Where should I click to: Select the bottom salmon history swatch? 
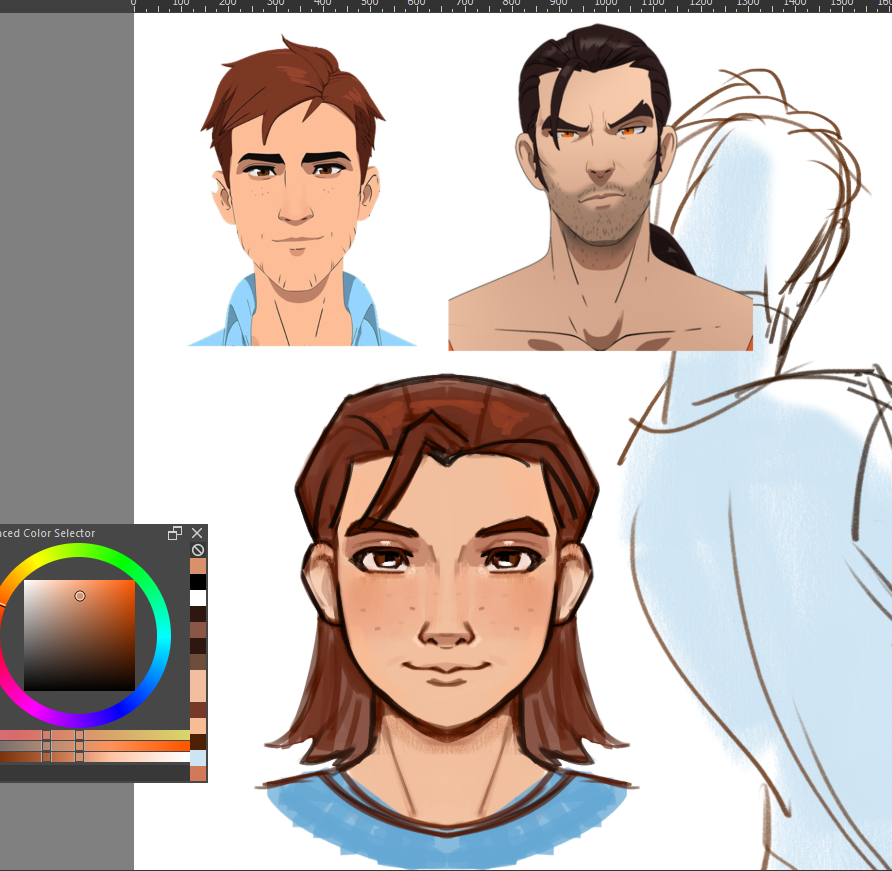198,774
